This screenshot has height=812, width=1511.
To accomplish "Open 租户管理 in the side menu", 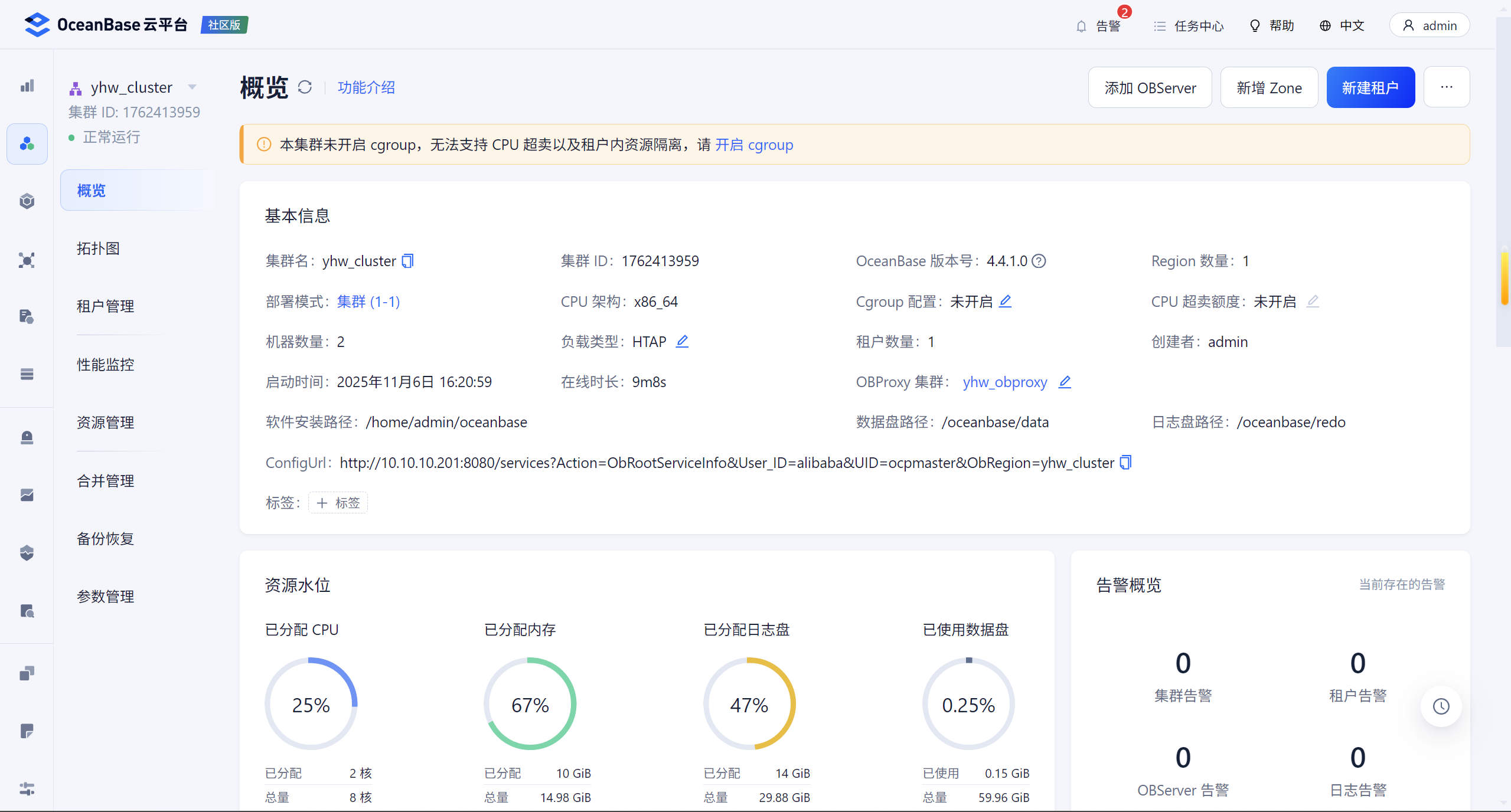I will pyautogui.click(x=106, y=306).
